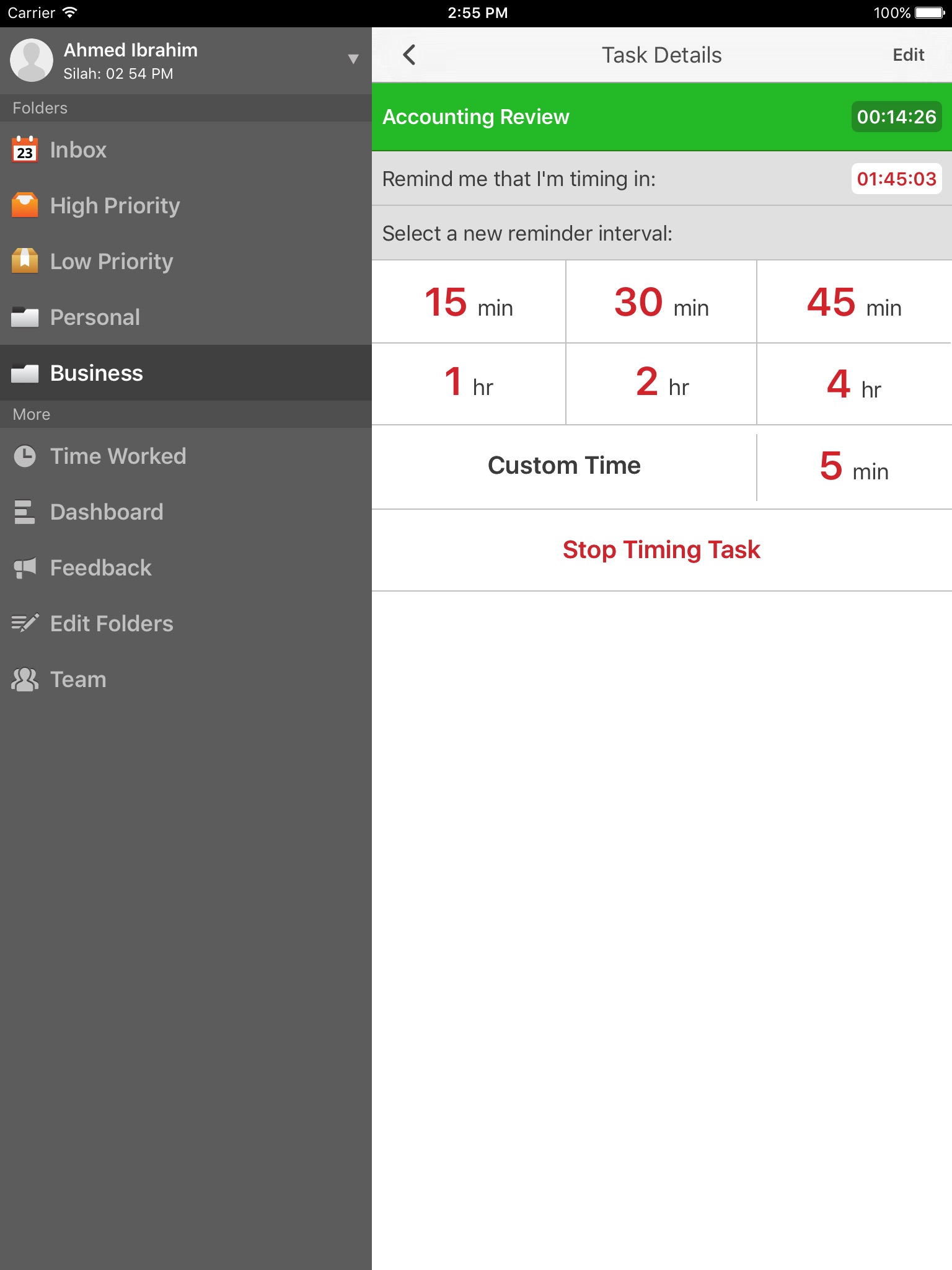
Task: Tap the Edit Folders pencil icon
Action: (x=25, y=623)
